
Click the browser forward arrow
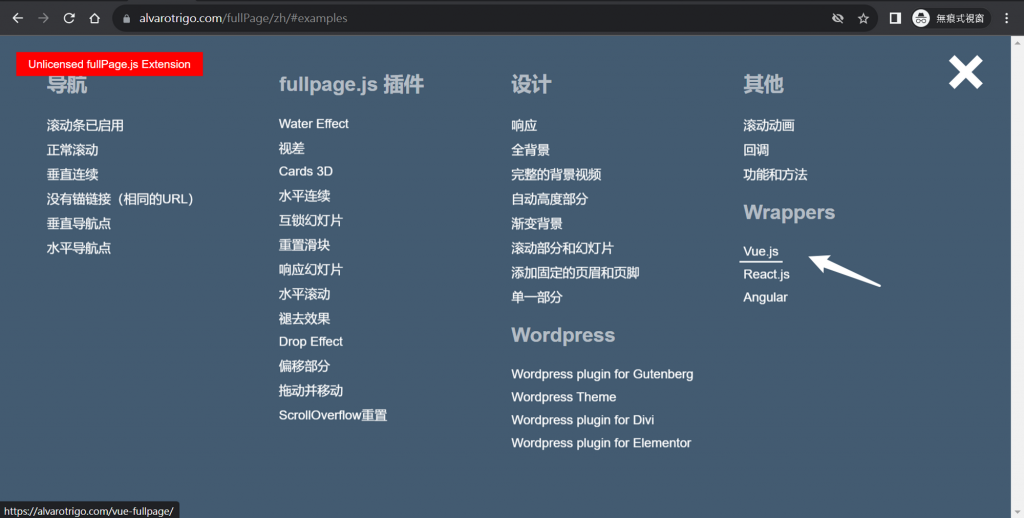point(43,18)
